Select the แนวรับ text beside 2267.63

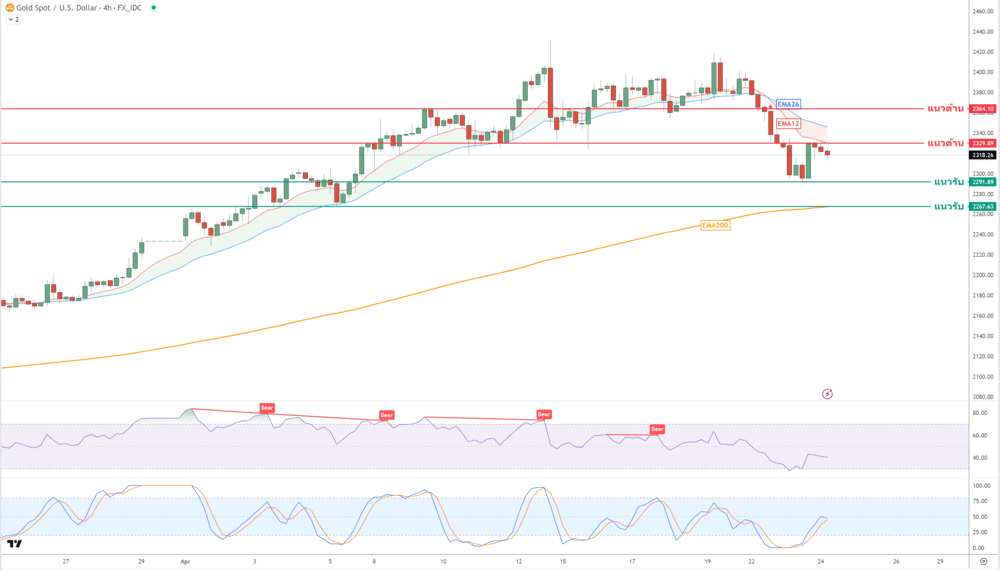948,206
